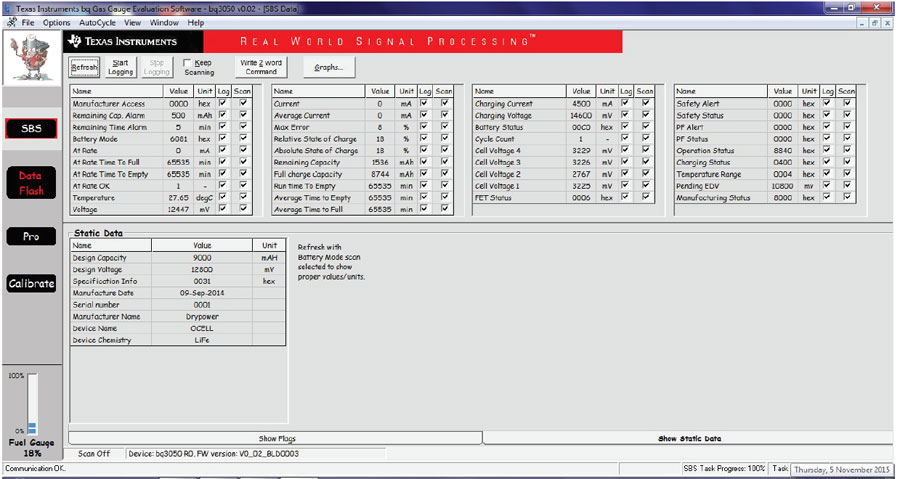Start Logging data
900x479 pixels.
click(121, 67)
